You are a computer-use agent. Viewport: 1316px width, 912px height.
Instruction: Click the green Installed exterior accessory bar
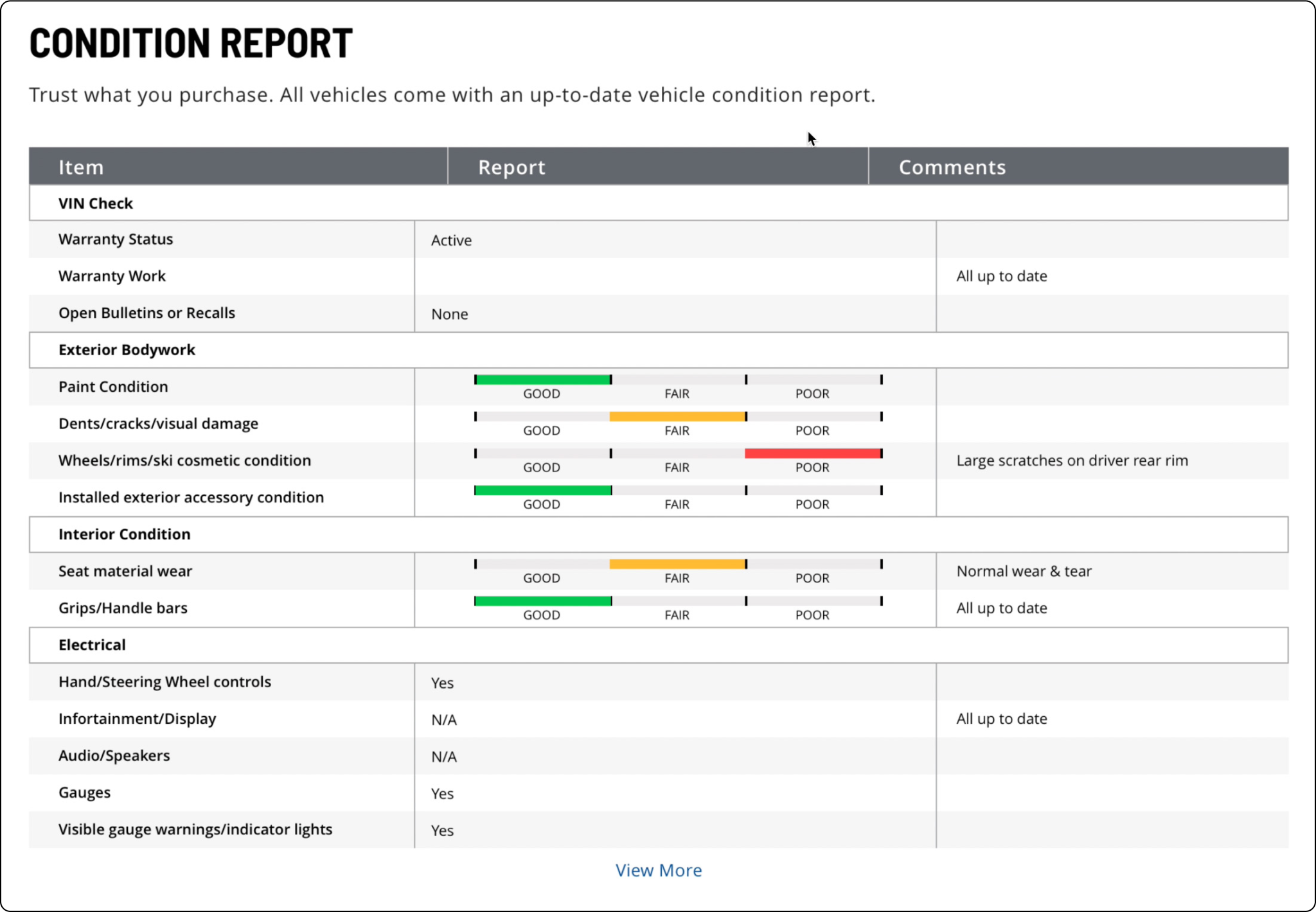(x=542, y=491)
